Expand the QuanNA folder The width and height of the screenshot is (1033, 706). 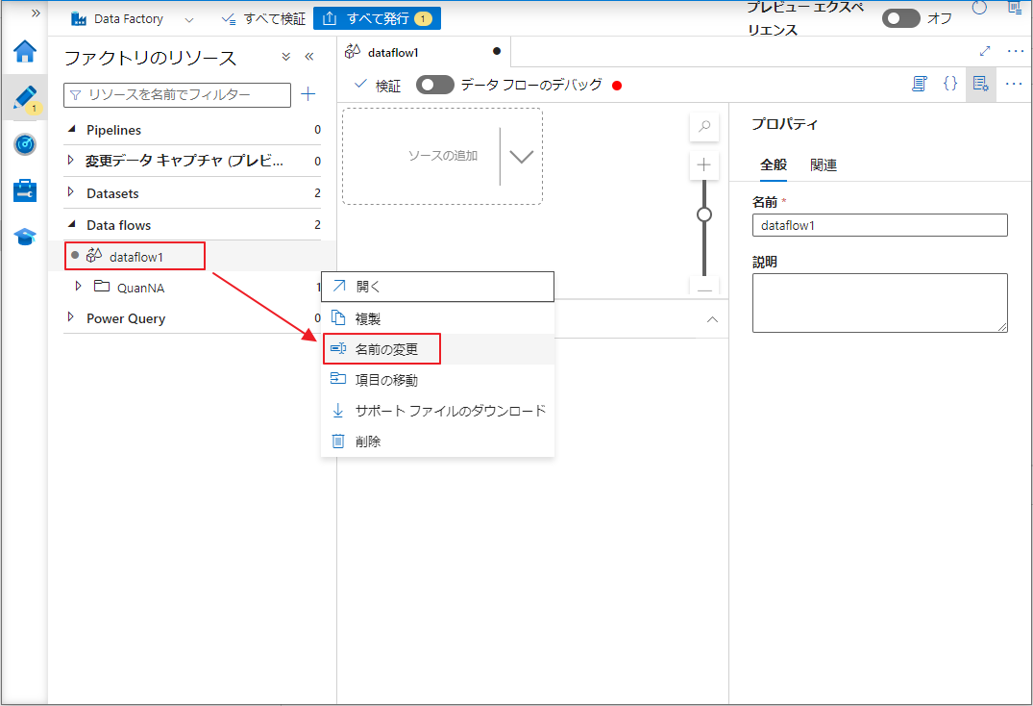pyautogui.click(x=80, y=288)
